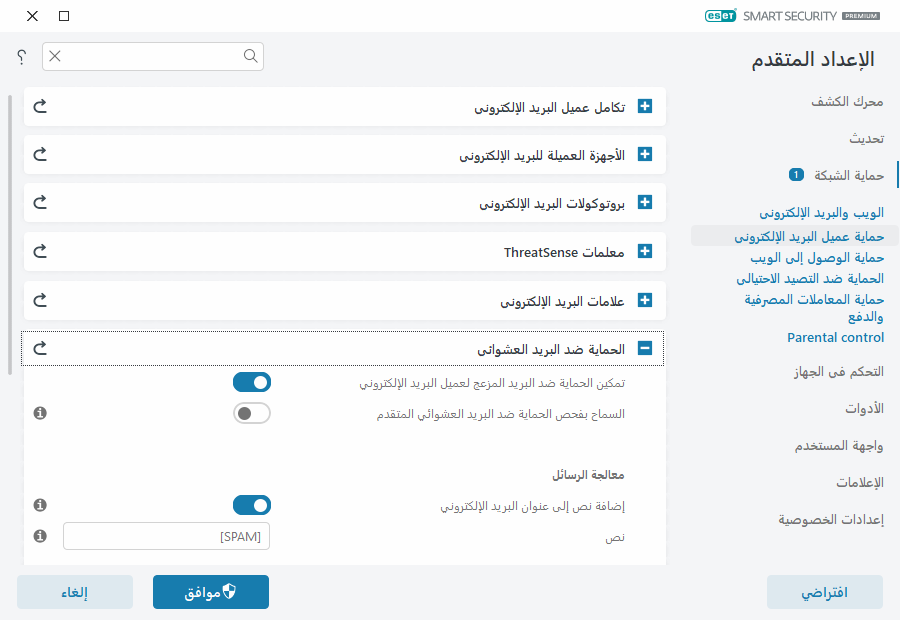This screenshot has width=900, height=620.
Task: Click the refresh icon beside معلمات ThreatSense
Action: pyautogui.click(x=40, y=251)
